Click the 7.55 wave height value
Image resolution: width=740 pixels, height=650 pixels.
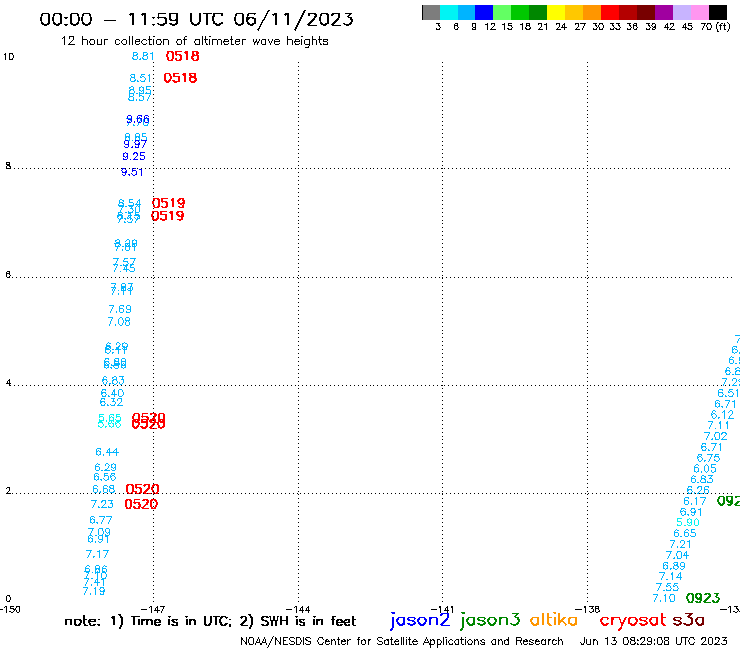667,587
